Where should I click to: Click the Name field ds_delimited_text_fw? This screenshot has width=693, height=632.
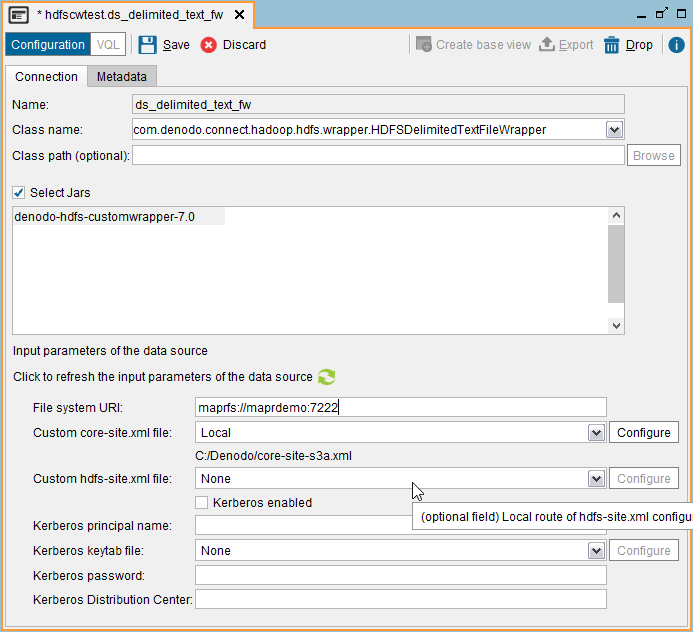pyautogui.click(x=378, y=105)
